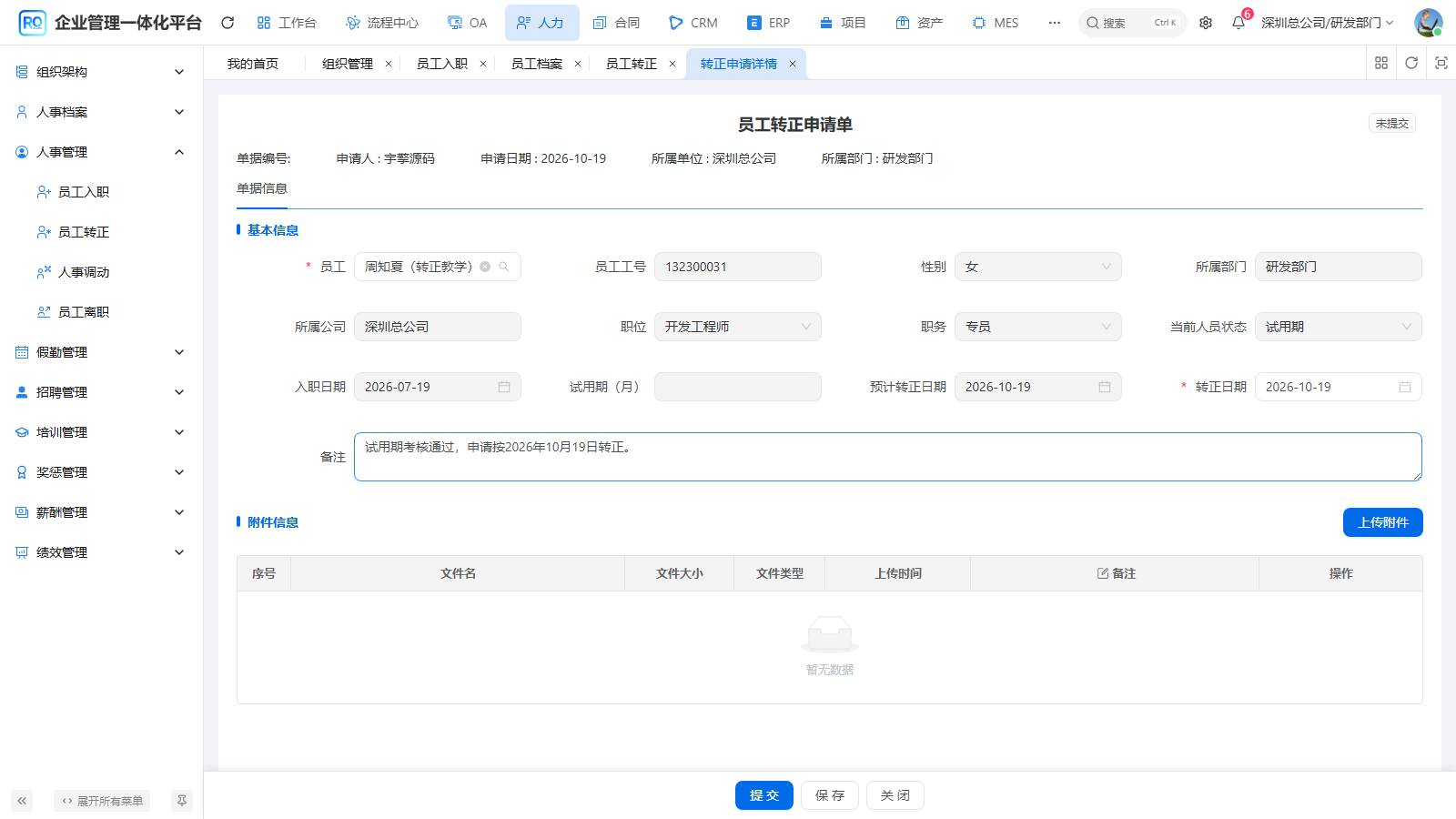
Task: Close the 员工档案 tab
Action: click(578, 64)
